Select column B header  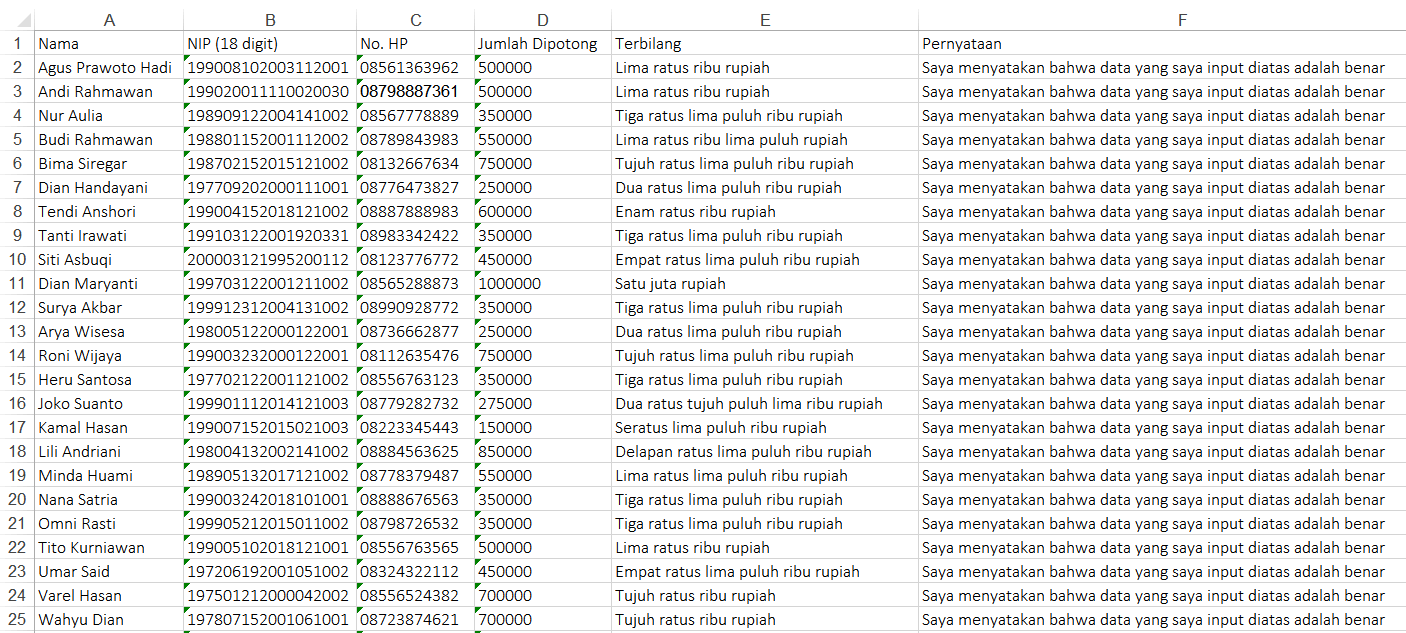[270, 20]
